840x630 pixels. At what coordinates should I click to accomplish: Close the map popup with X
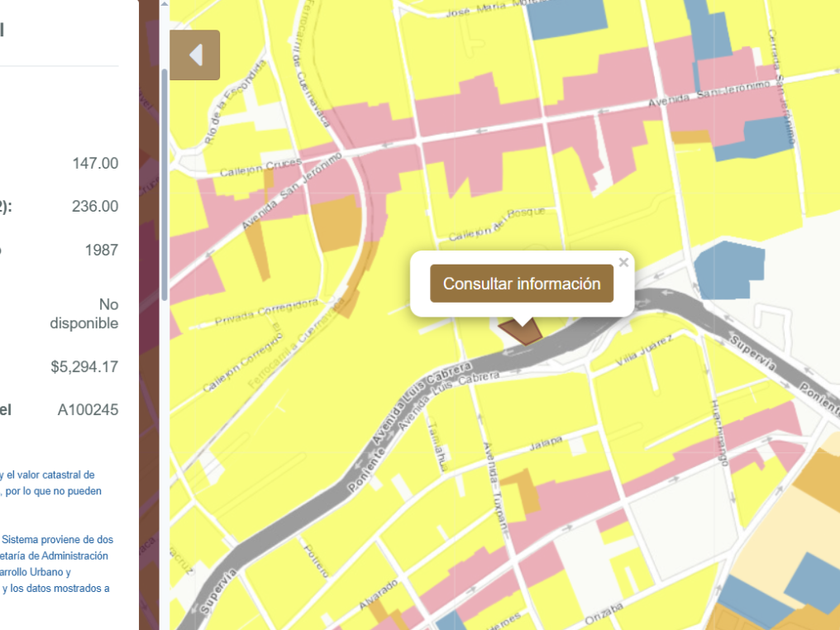(623, 262)
